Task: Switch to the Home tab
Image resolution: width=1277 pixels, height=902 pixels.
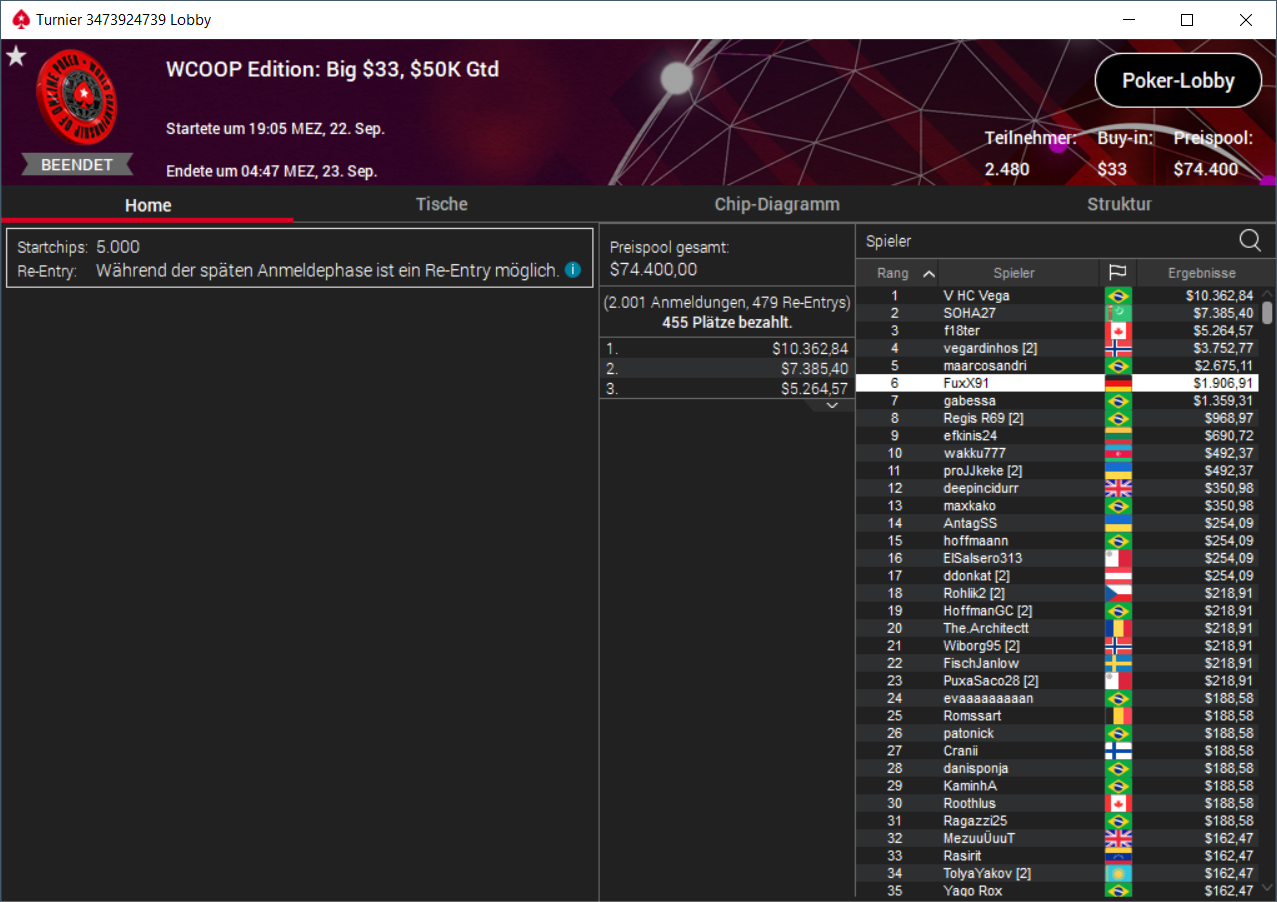Action: pyautogui.click(x=148, y=205)
